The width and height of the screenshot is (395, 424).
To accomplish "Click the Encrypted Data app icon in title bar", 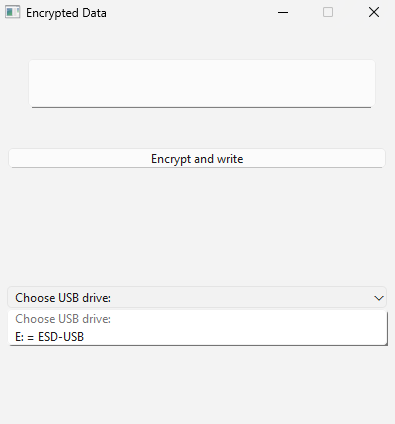I will tap(12, 12).
